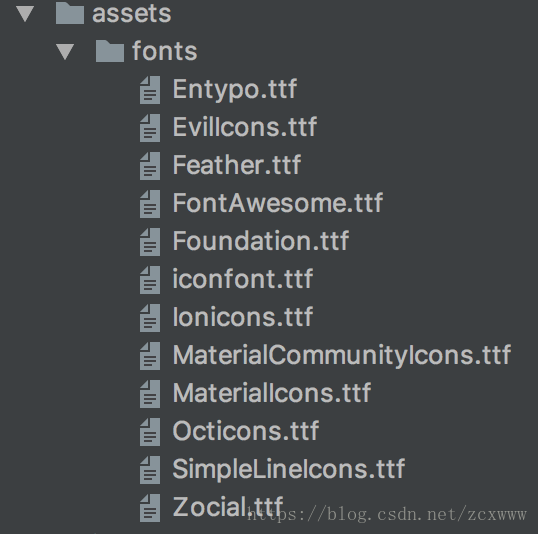Click the Foundation.ttf file icon
This screenshot has width=538, height=534.
[x=150, y=242]
